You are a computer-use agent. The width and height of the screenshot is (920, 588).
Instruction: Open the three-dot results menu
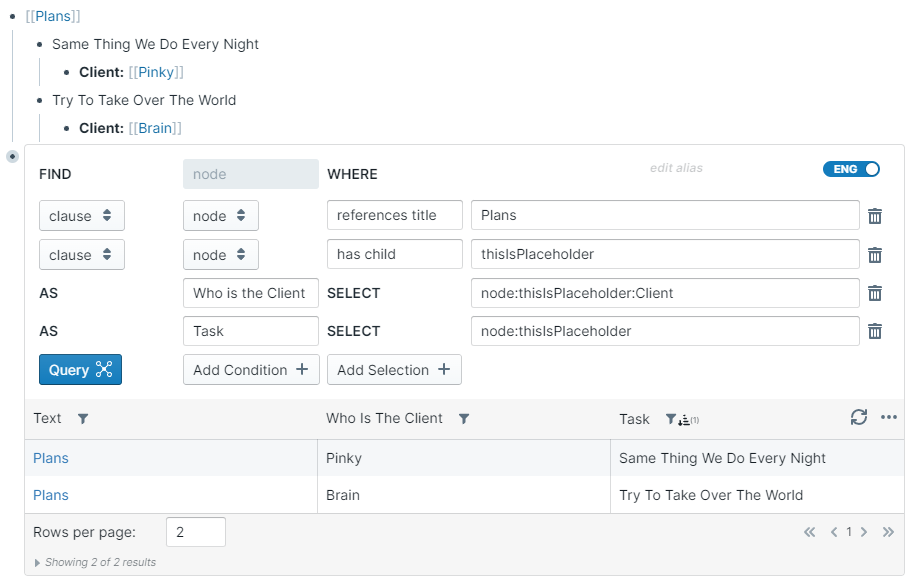[889, 418]
